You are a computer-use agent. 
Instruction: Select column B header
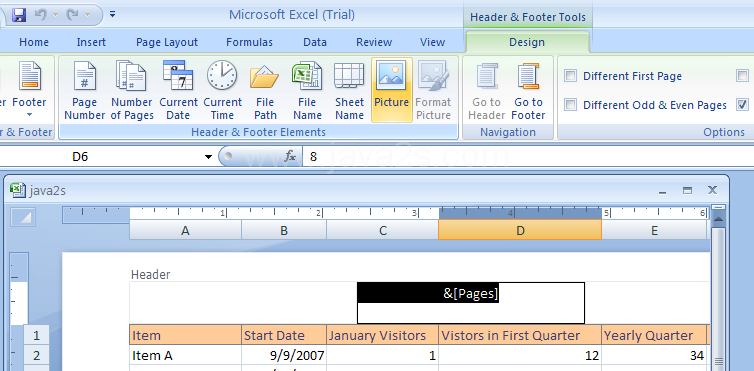coord(284,231)
